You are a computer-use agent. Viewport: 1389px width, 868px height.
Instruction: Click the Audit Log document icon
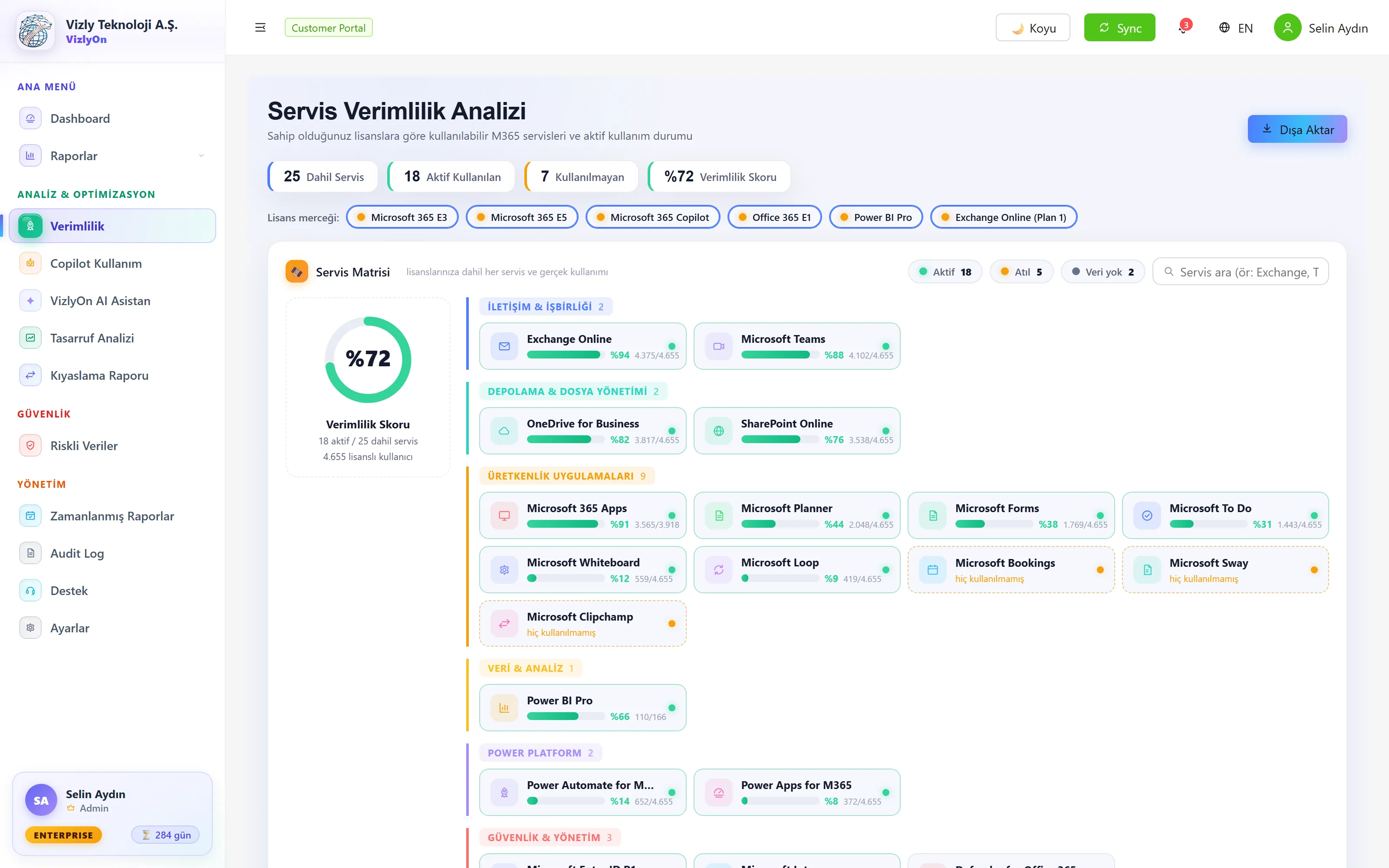30,553
